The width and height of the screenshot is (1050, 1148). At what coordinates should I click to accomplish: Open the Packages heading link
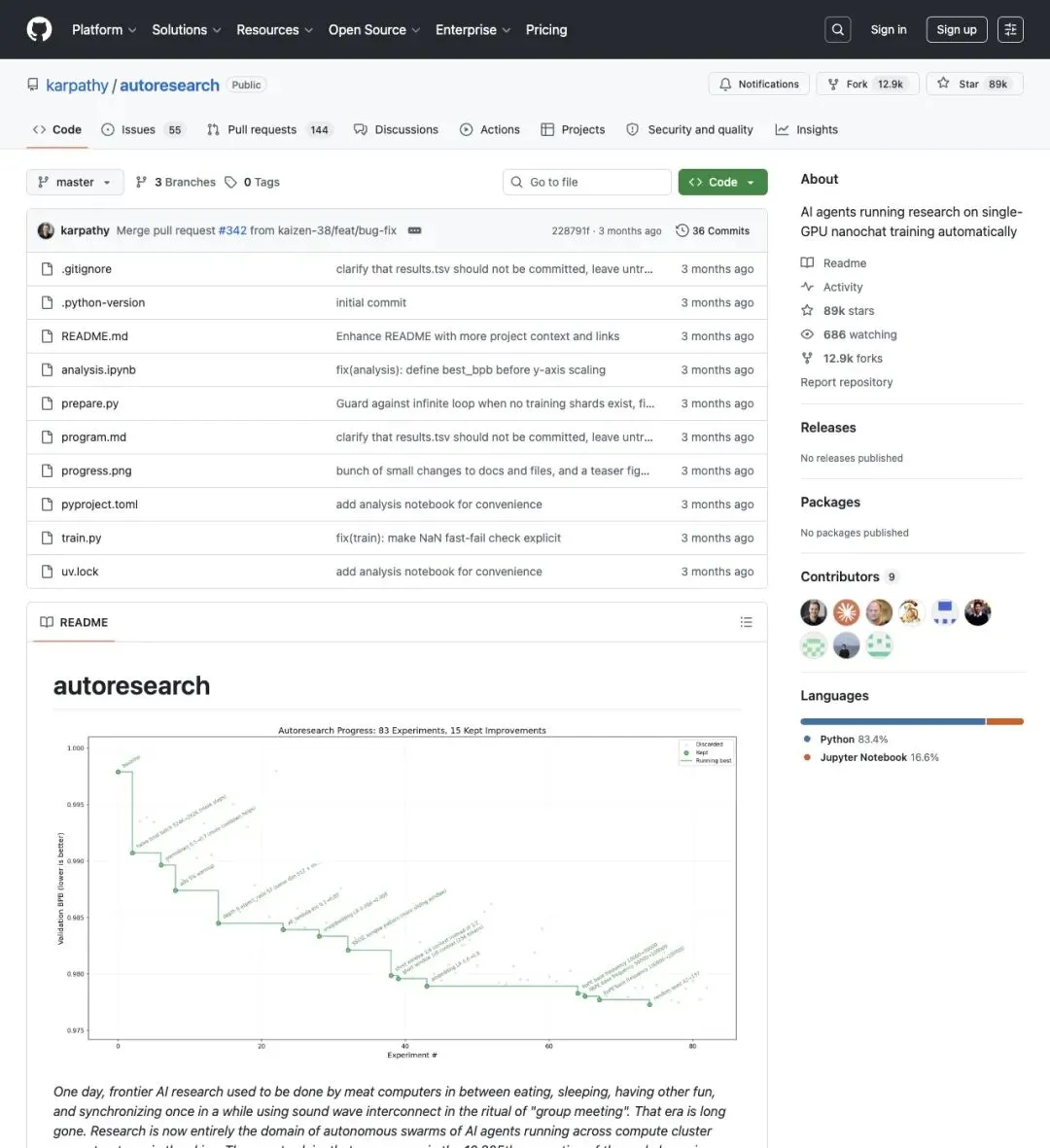click(830, 503)
